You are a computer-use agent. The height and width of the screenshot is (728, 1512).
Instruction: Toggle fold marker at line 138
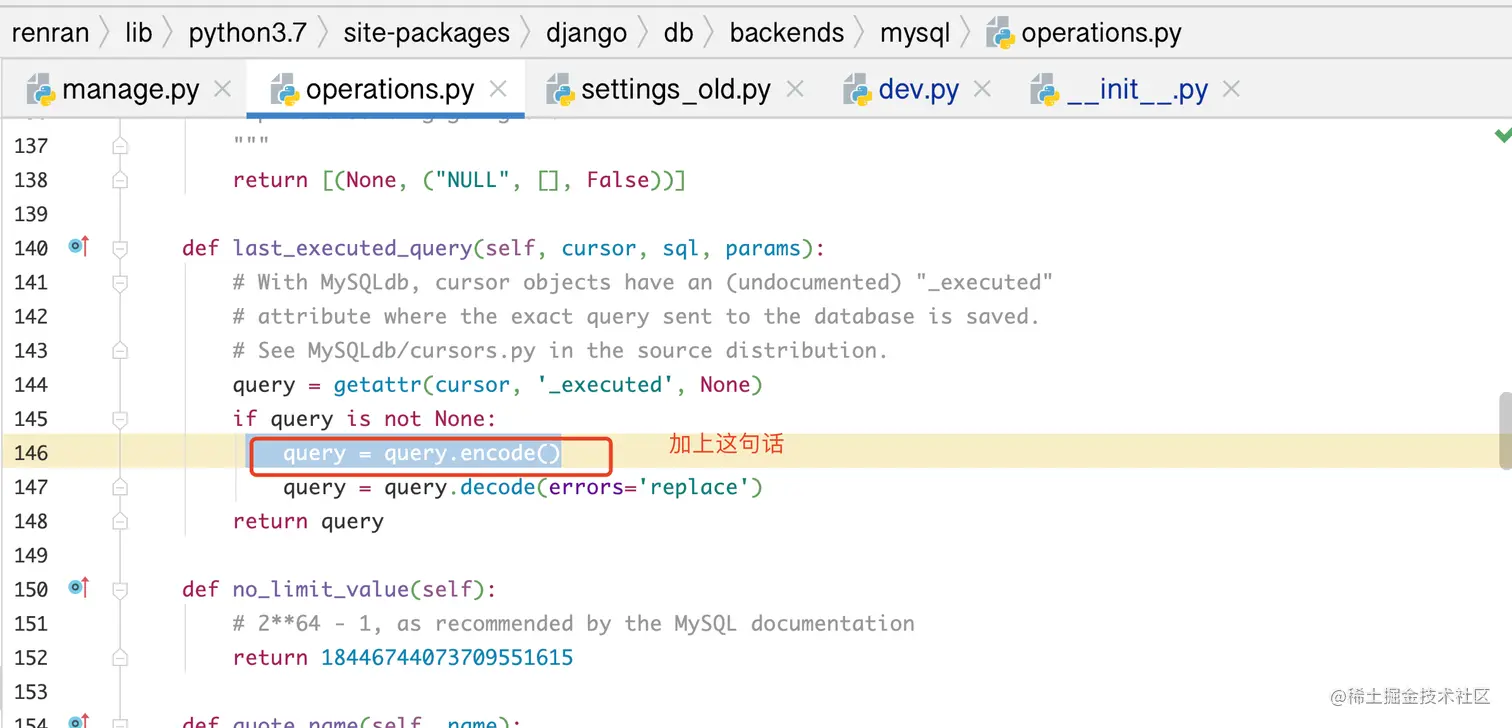[120, 180]
